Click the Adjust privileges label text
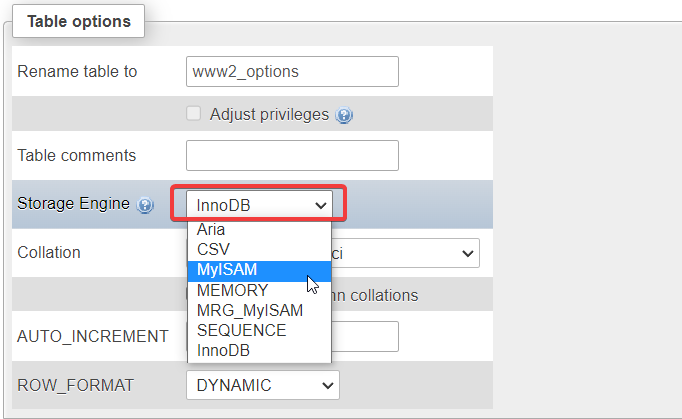 [269, 114]
